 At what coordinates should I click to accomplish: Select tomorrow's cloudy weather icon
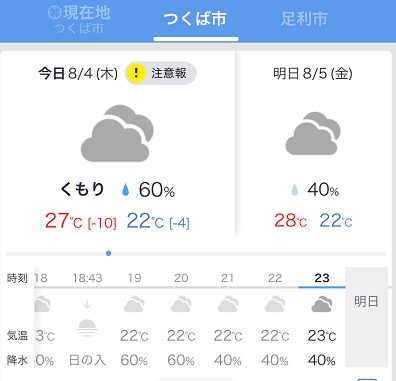pos(313,134)
